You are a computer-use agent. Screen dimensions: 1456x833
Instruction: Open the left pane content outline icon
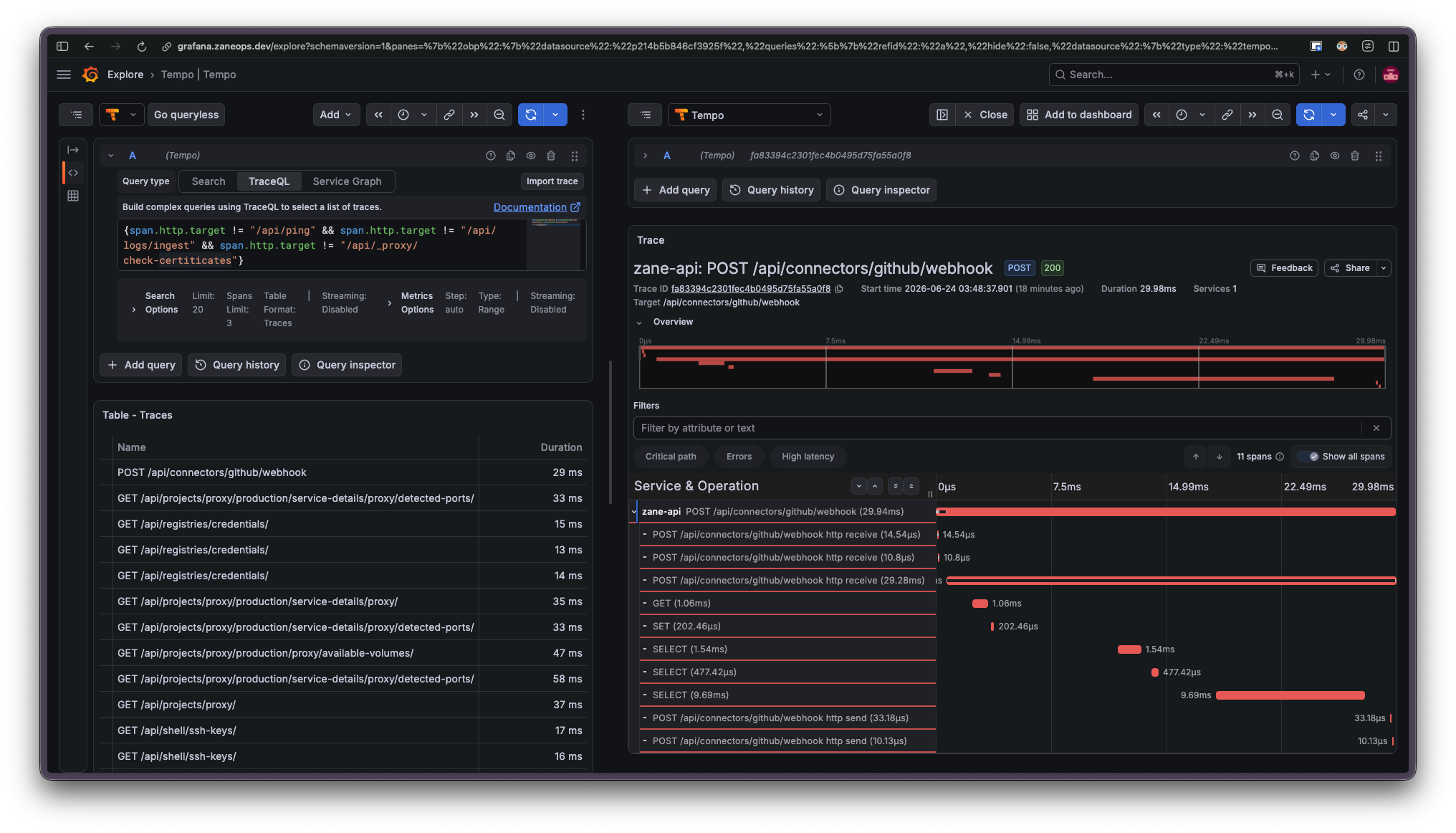coord(77,115)
